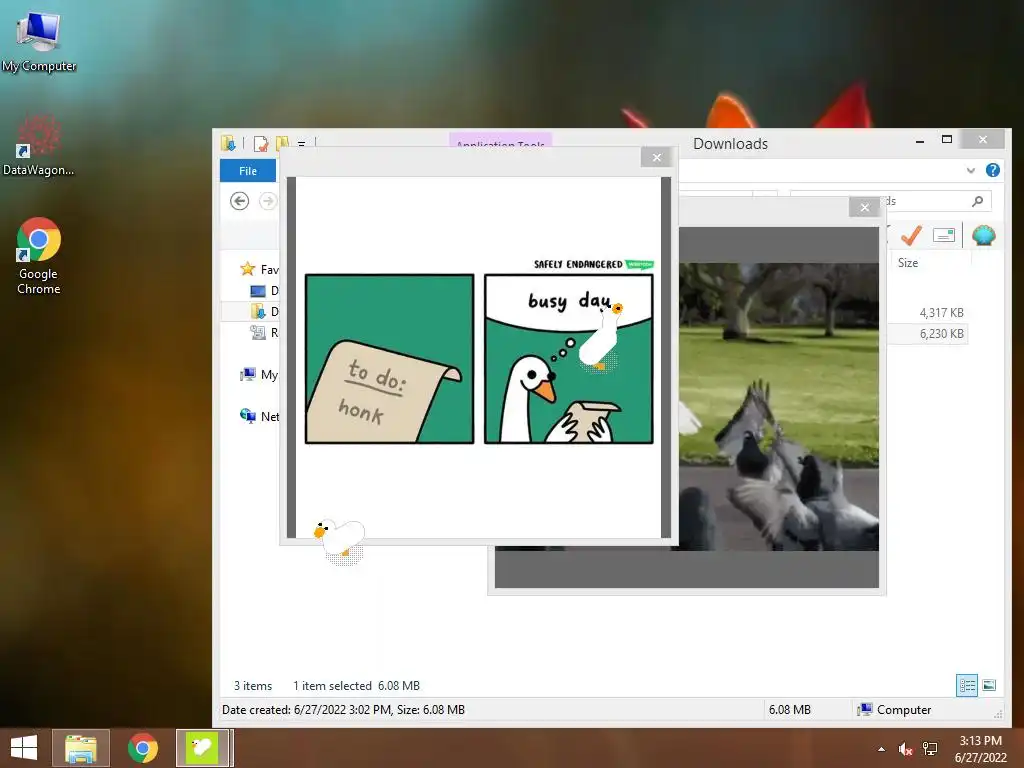Click the '3 items' status text
This screenshot has height=768, width=1024.
[x=253, y=686]
